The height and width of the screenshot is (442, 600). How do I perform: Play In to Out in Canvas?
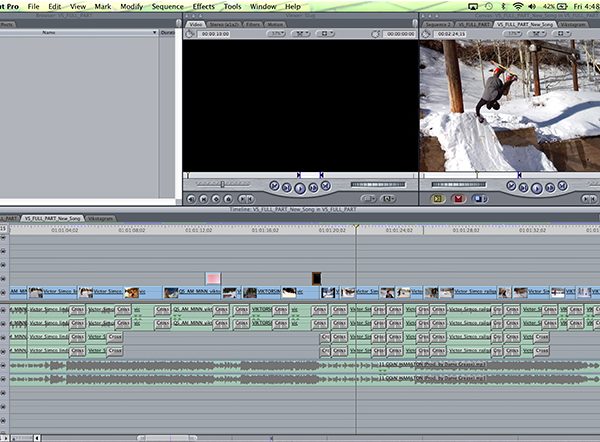pyautogui.click(x=523, y=188)
